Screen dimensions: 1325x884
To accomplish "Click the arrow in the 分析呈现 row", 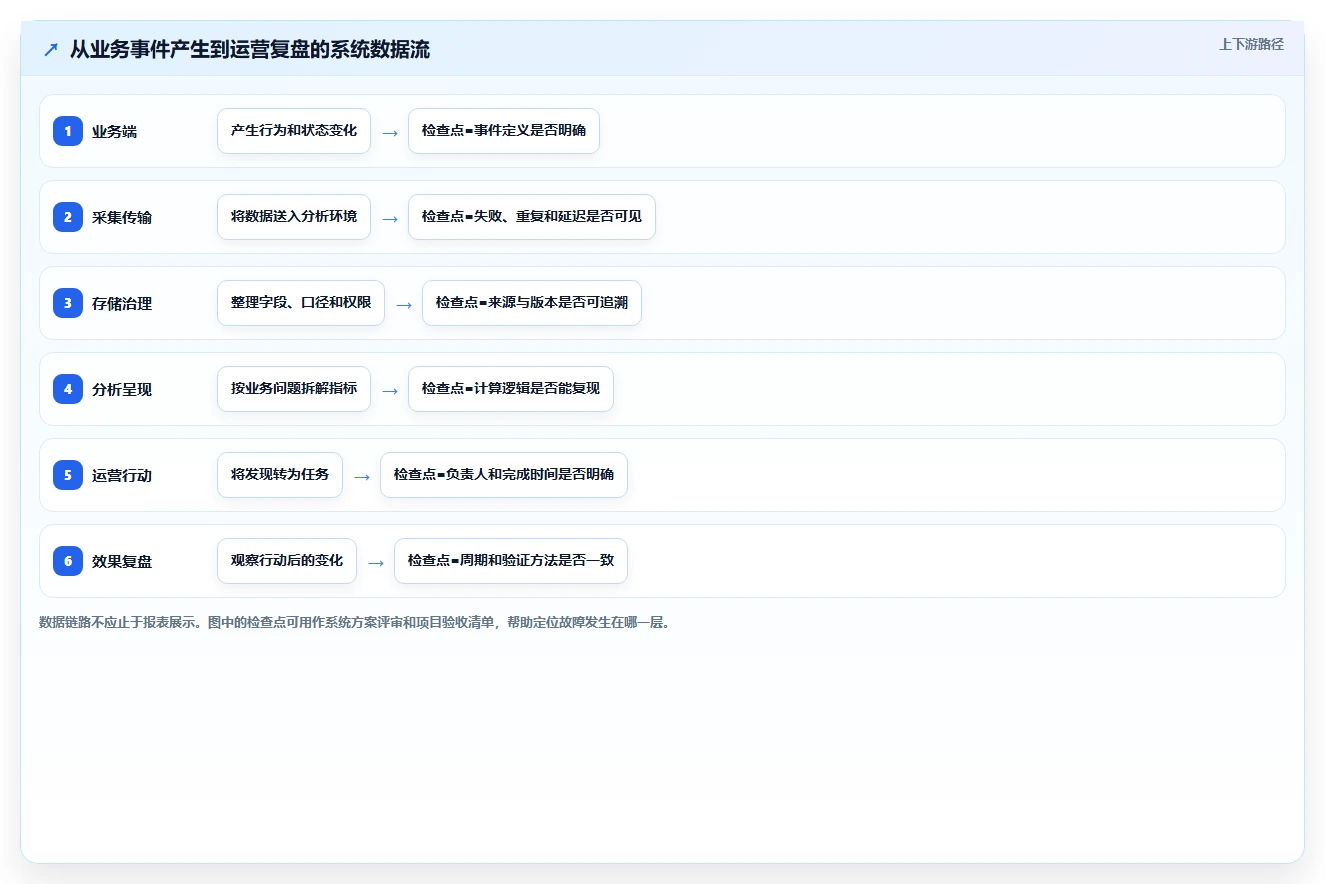I will (x=390, y=390).
